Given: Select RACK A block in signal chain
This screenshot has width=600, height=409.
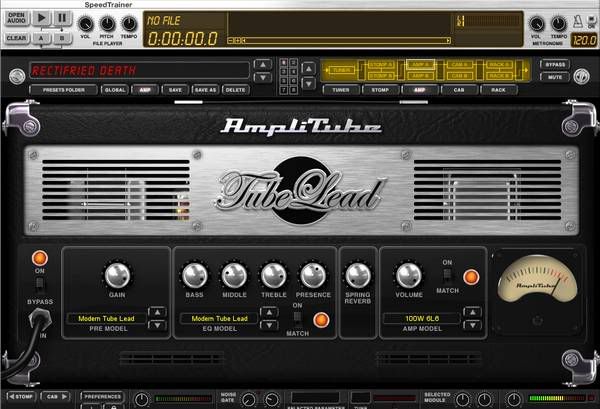Looking at the screenshot, I should [498, 65].
